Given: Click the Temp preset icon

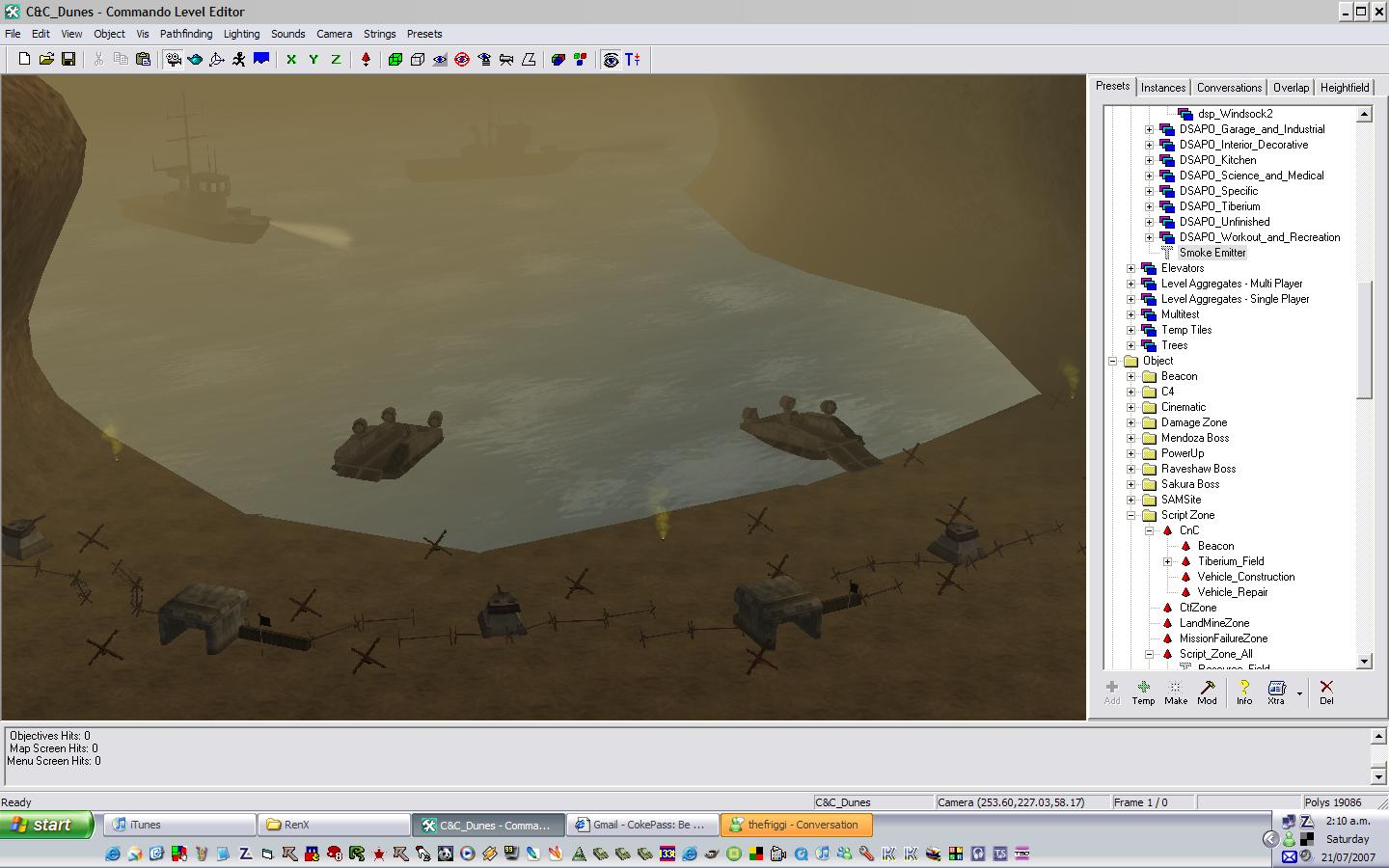Looking at the screenshot, I should [1143, 692].
